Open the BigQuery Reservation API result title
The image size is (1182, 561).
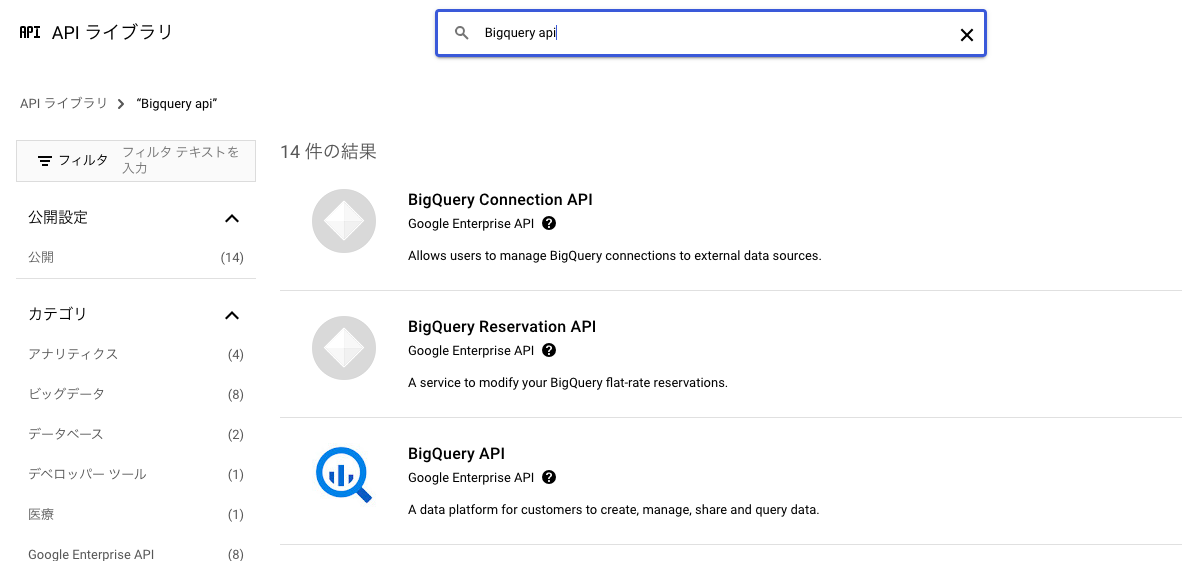tap(501, 326)
